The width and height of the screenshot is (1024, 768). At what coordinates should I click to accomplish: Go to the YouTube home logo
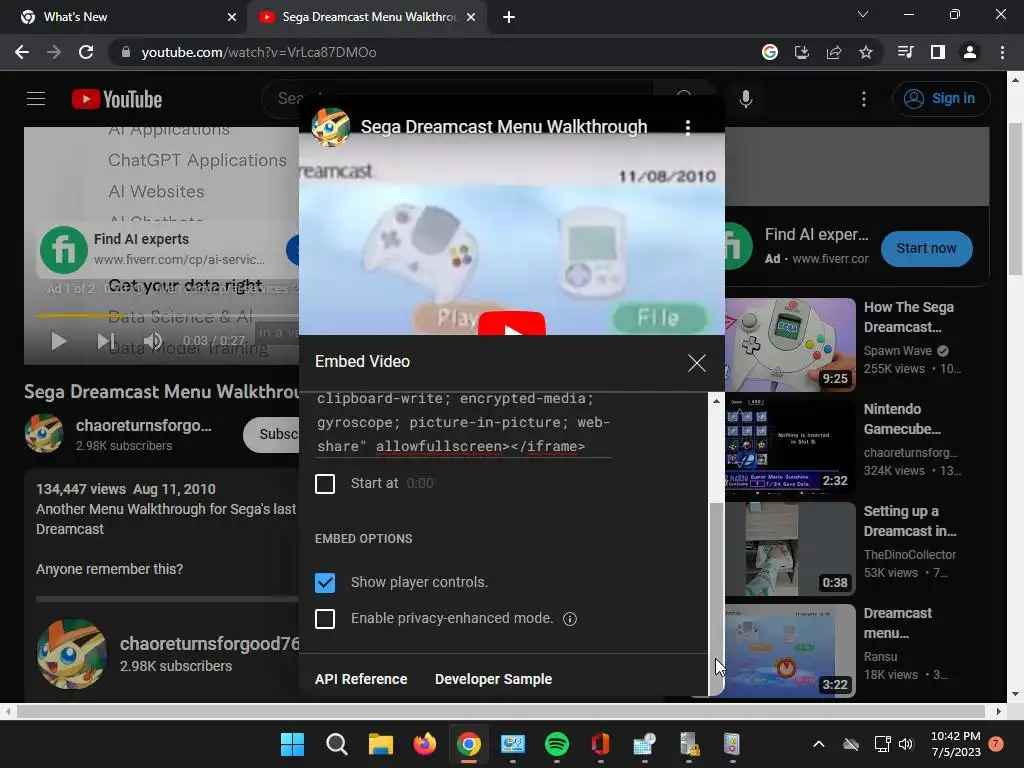[117, 99]
